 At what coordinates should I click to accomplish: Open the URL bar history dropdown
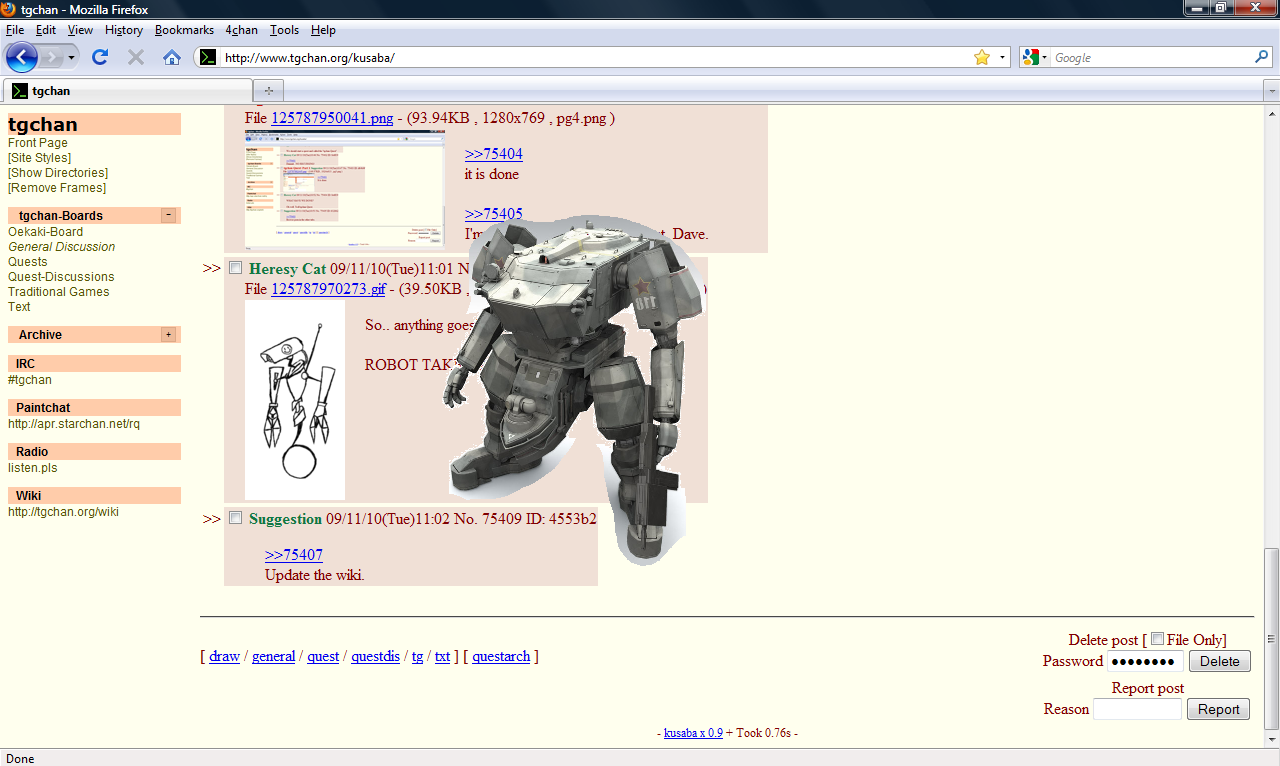click(1002, 57)
